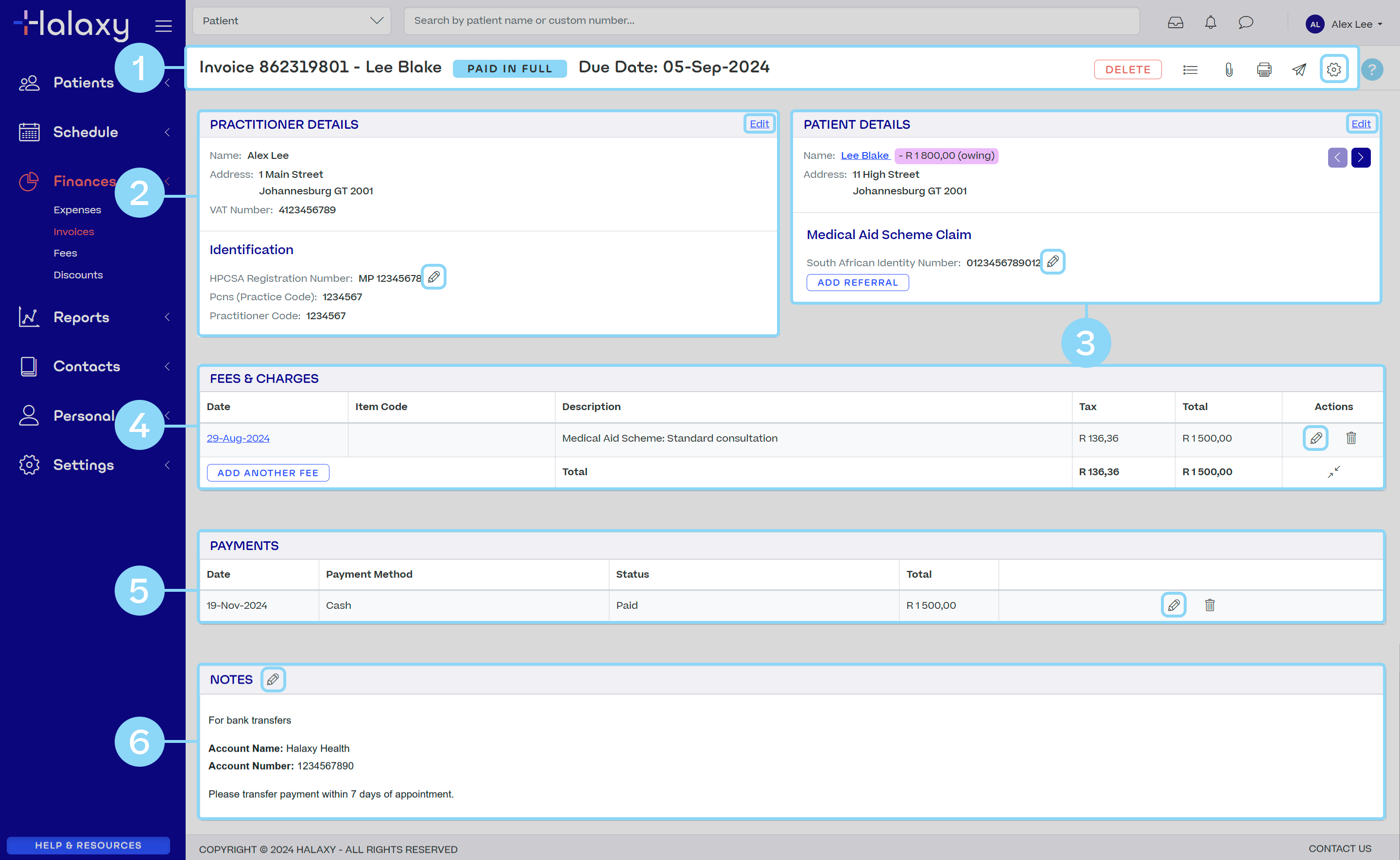Screen dimensions: 1400x860
Task: Expand the Patients sidebar section
Action: tap(167, 83)
